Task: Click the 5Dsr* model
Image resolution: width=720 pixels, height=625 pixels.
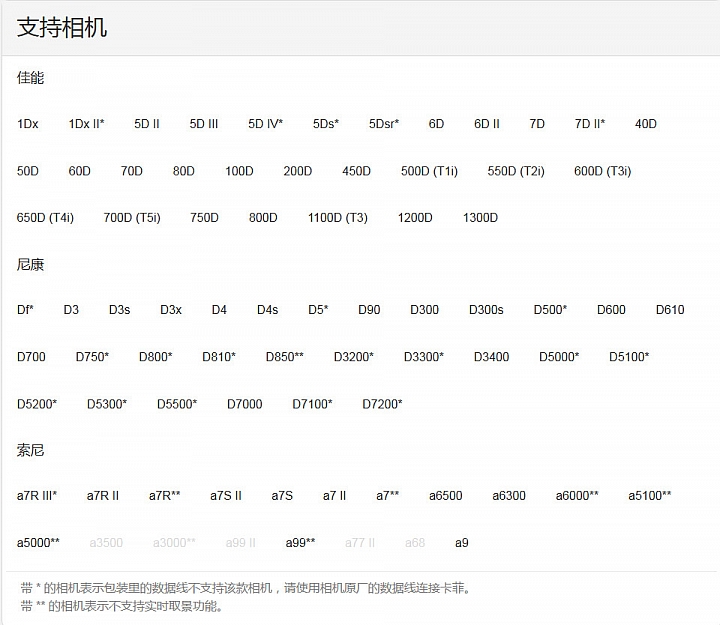Action: tap(384, 124)
